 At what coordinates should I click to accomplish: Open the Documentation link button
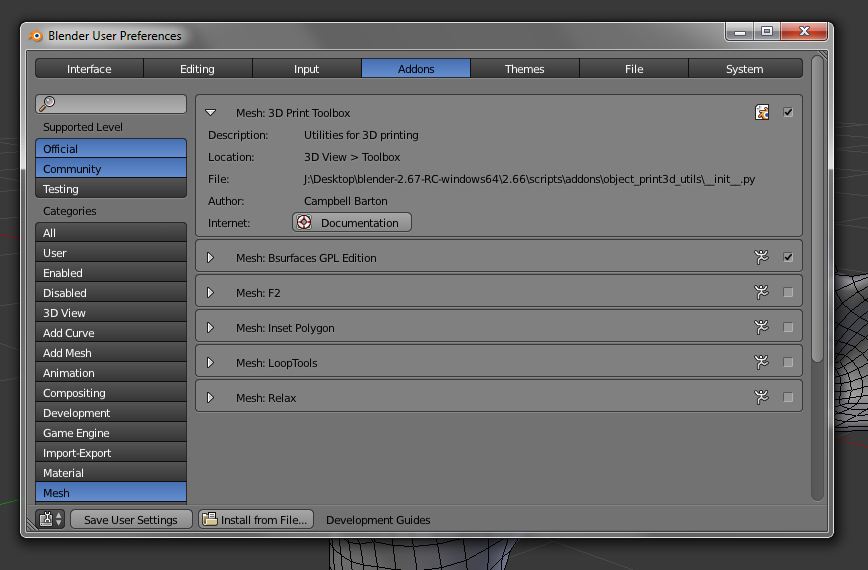point(352,222)
